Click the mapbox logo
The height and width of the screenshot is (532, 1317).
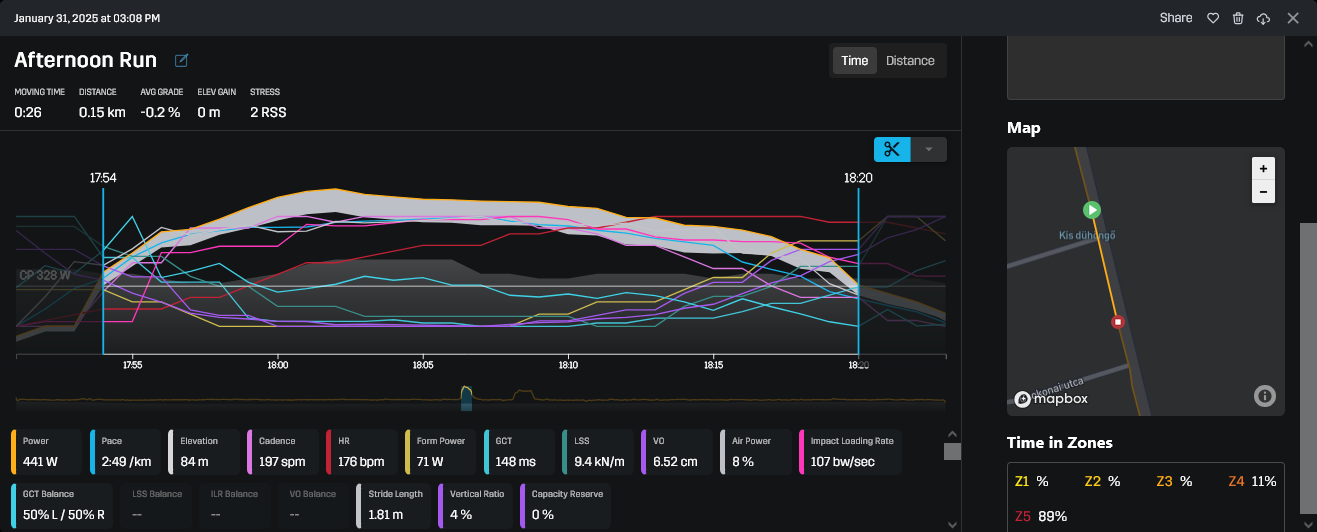1051,399
